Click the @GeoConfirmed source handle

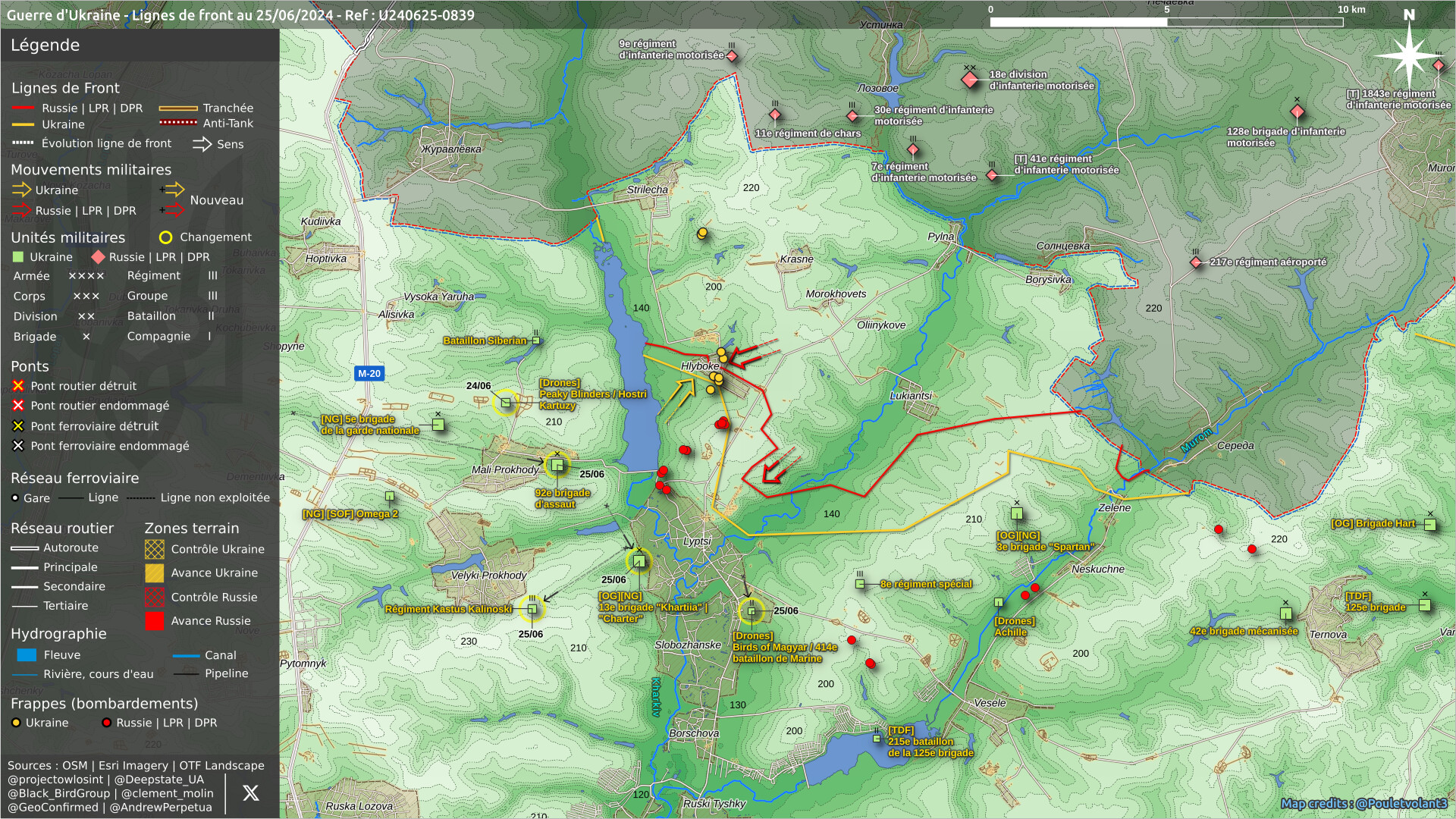click(x=53, y=808)
